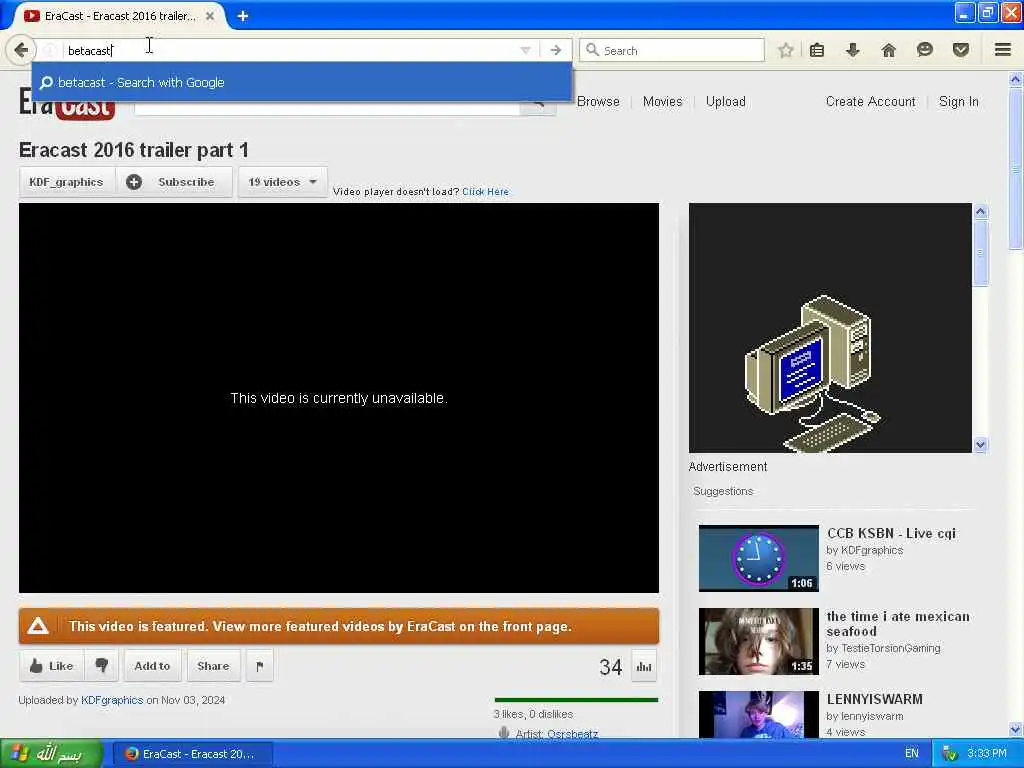Open the mexican seafood video thumbnail

758,641
